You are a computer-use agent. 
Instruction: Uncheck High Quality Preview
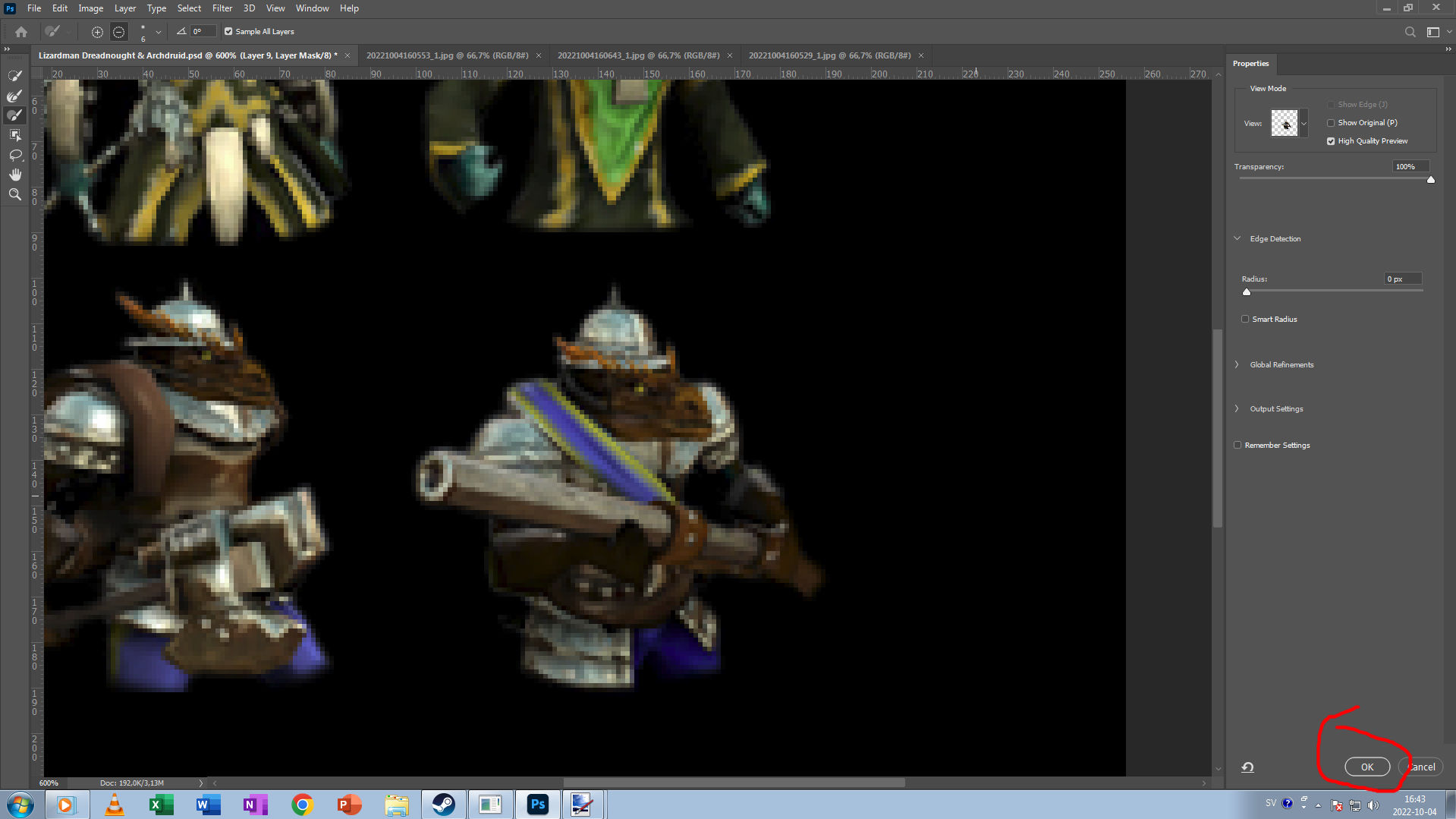point(1331,141)
